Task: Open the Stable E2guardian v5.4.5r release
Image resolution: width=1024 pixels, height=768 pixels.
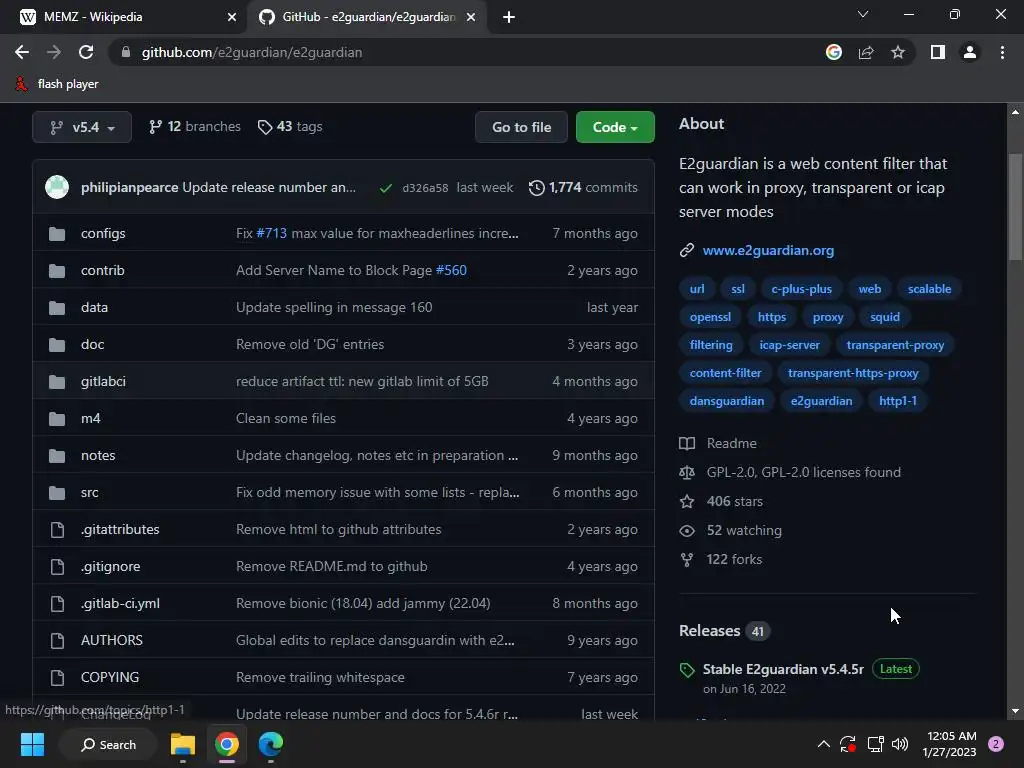Action: click(x=783, y=669)
